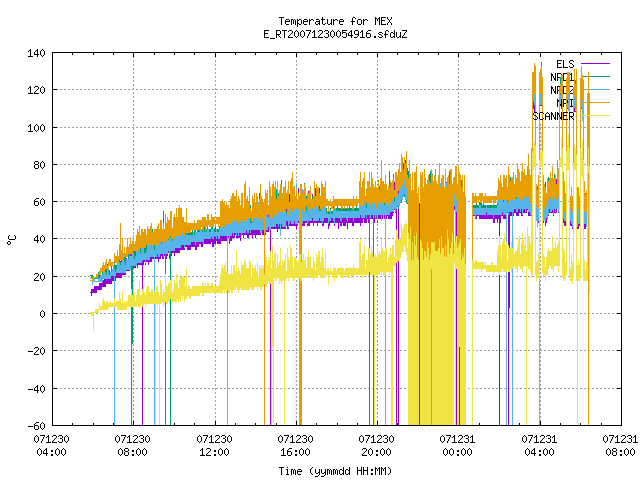The image size is (640, 480).
Task: Click the 071231 04:00 x-axis tick label
Action: (x=539, y=446)
